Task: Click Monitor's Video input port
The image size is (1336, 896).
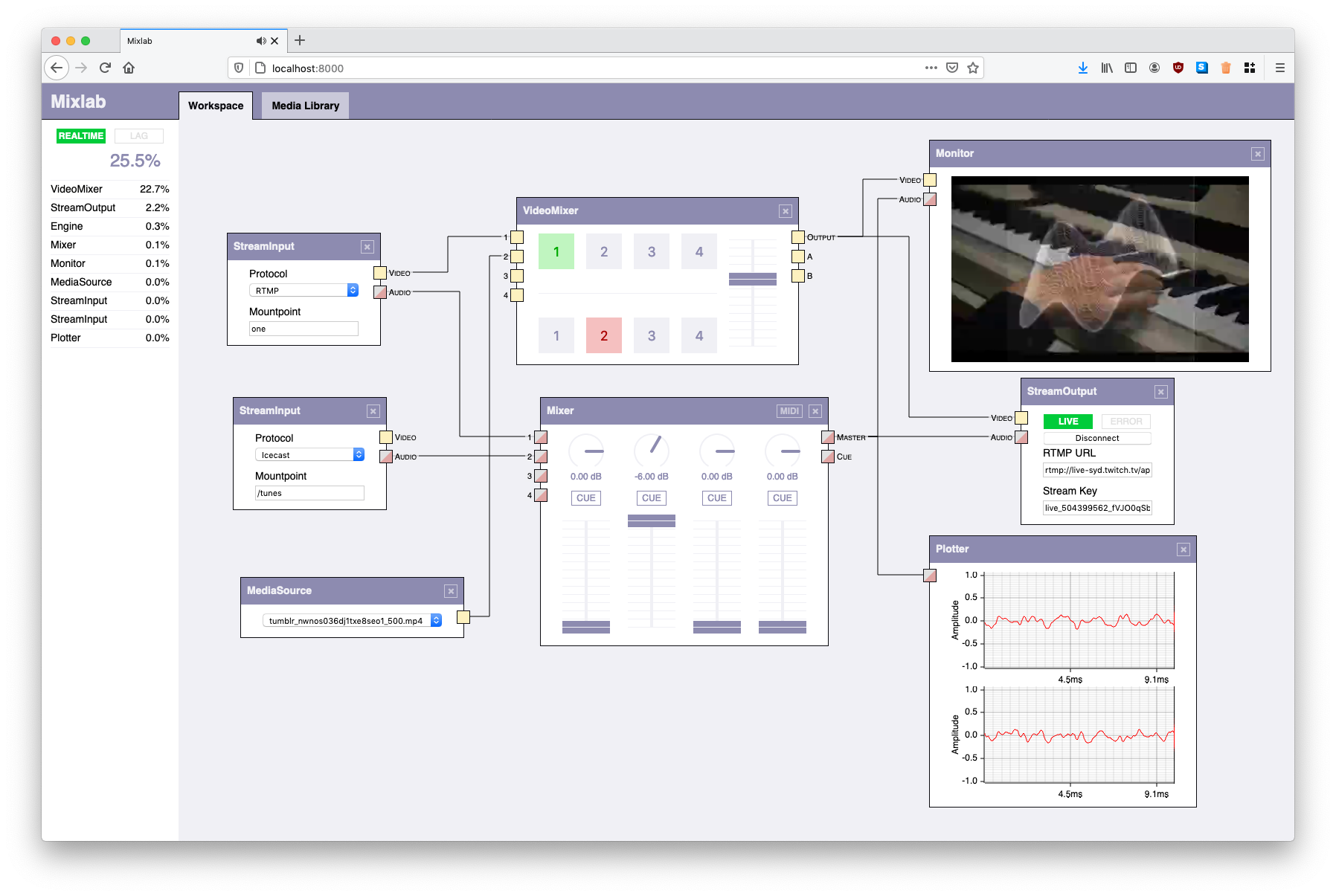Action: (x=930, y=180)
